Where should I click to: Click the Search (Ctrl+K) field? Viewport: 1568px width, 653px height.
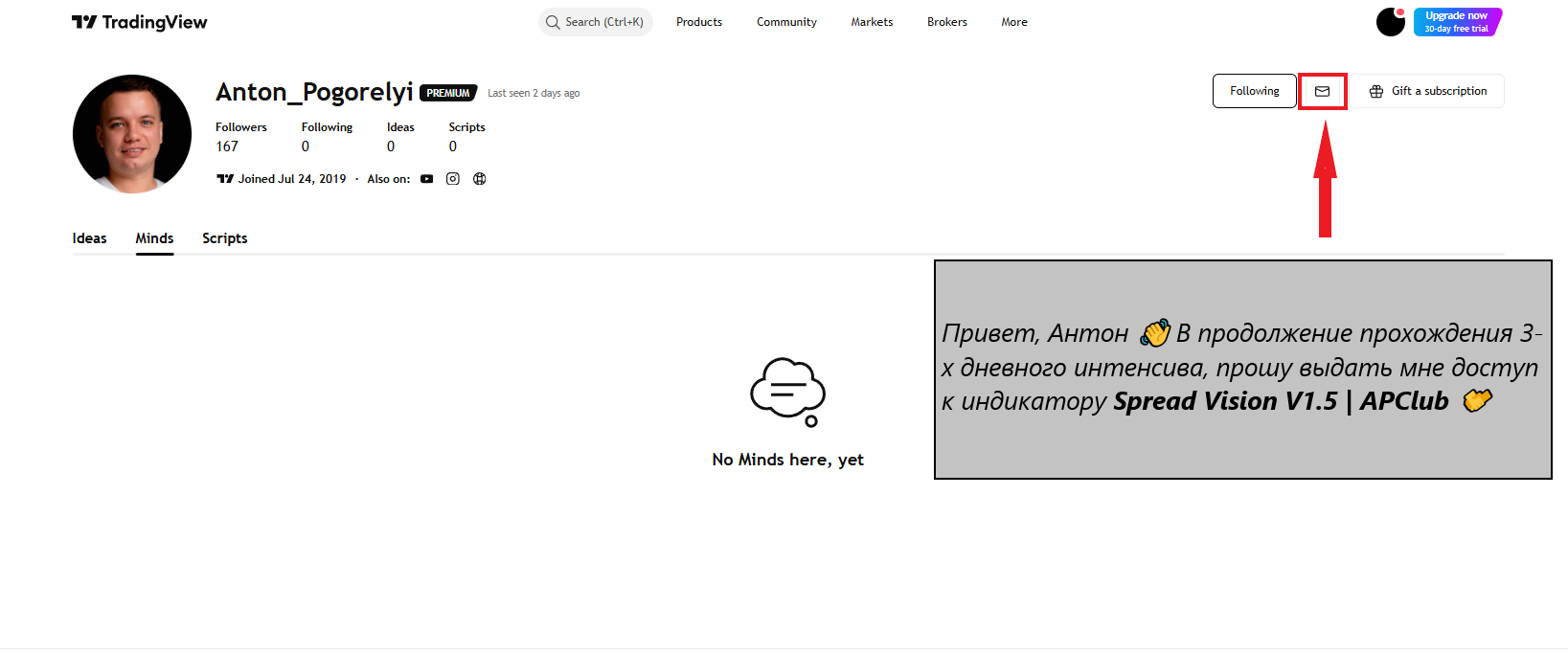[596, 22]
